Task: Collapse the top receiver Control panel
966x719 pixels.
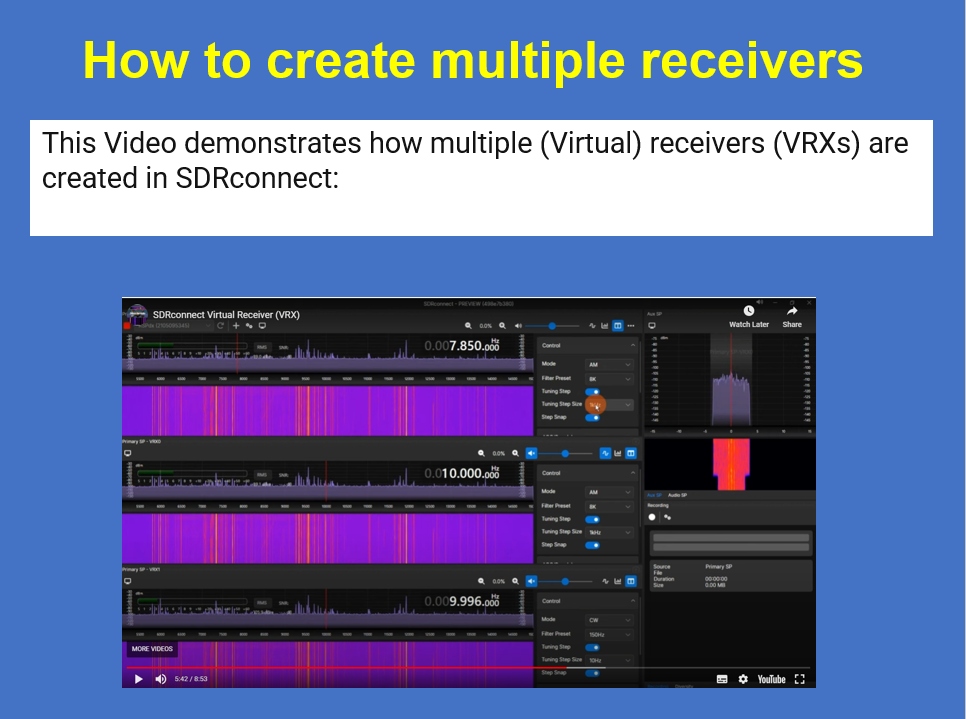Action: coord(633,345)
